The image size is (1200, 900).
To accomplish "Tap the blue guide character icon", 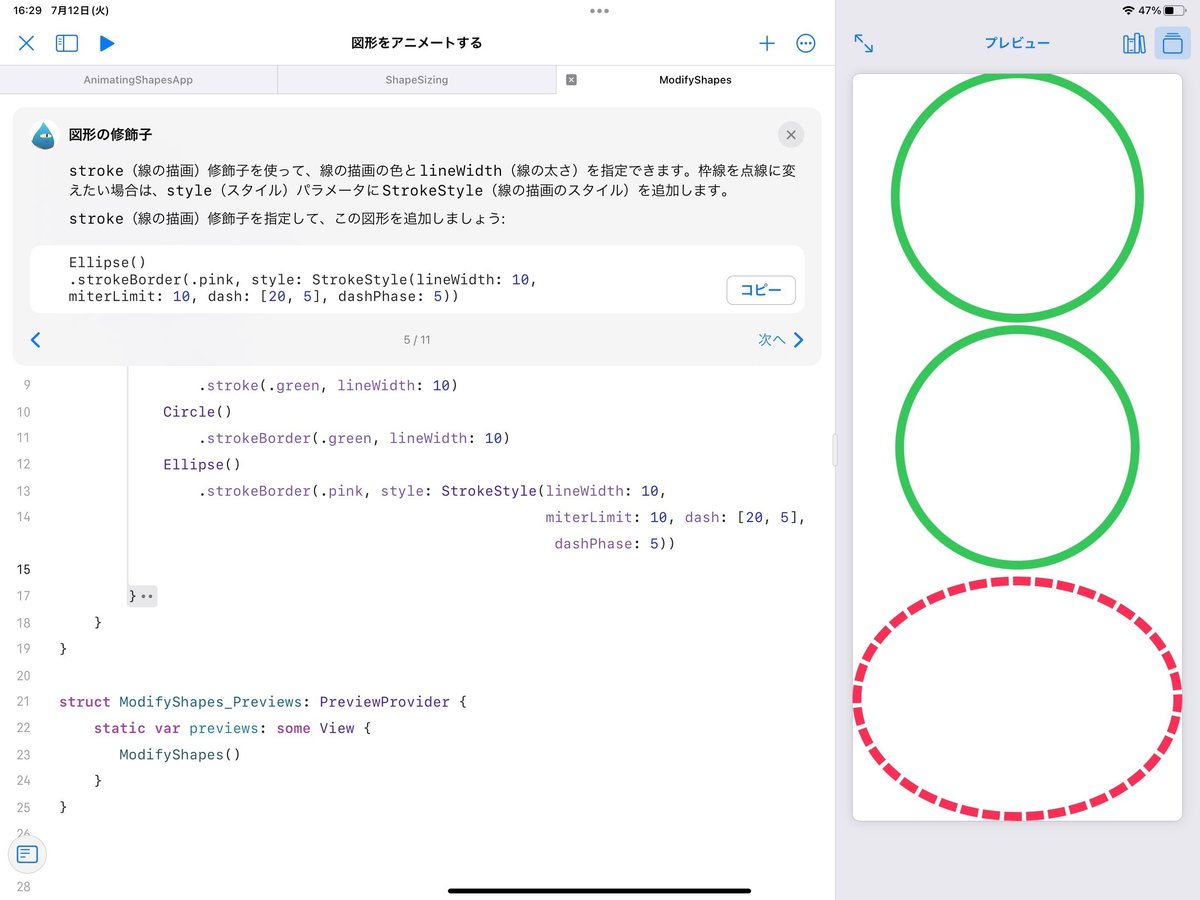I will [x=44, y=135].
